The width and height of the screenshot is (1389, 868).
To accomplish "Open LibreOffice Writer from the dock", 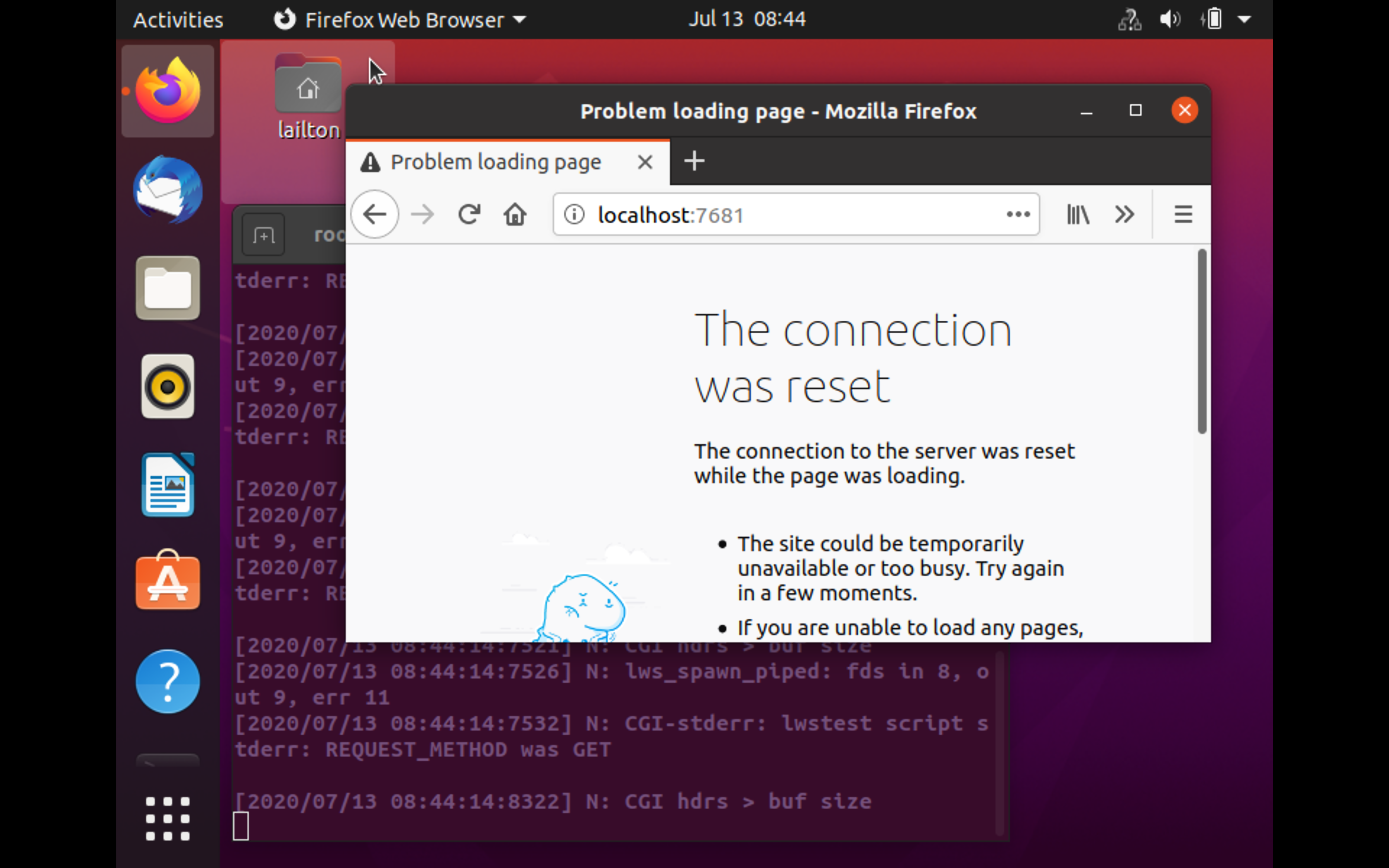I will click(x=167, y=485).
